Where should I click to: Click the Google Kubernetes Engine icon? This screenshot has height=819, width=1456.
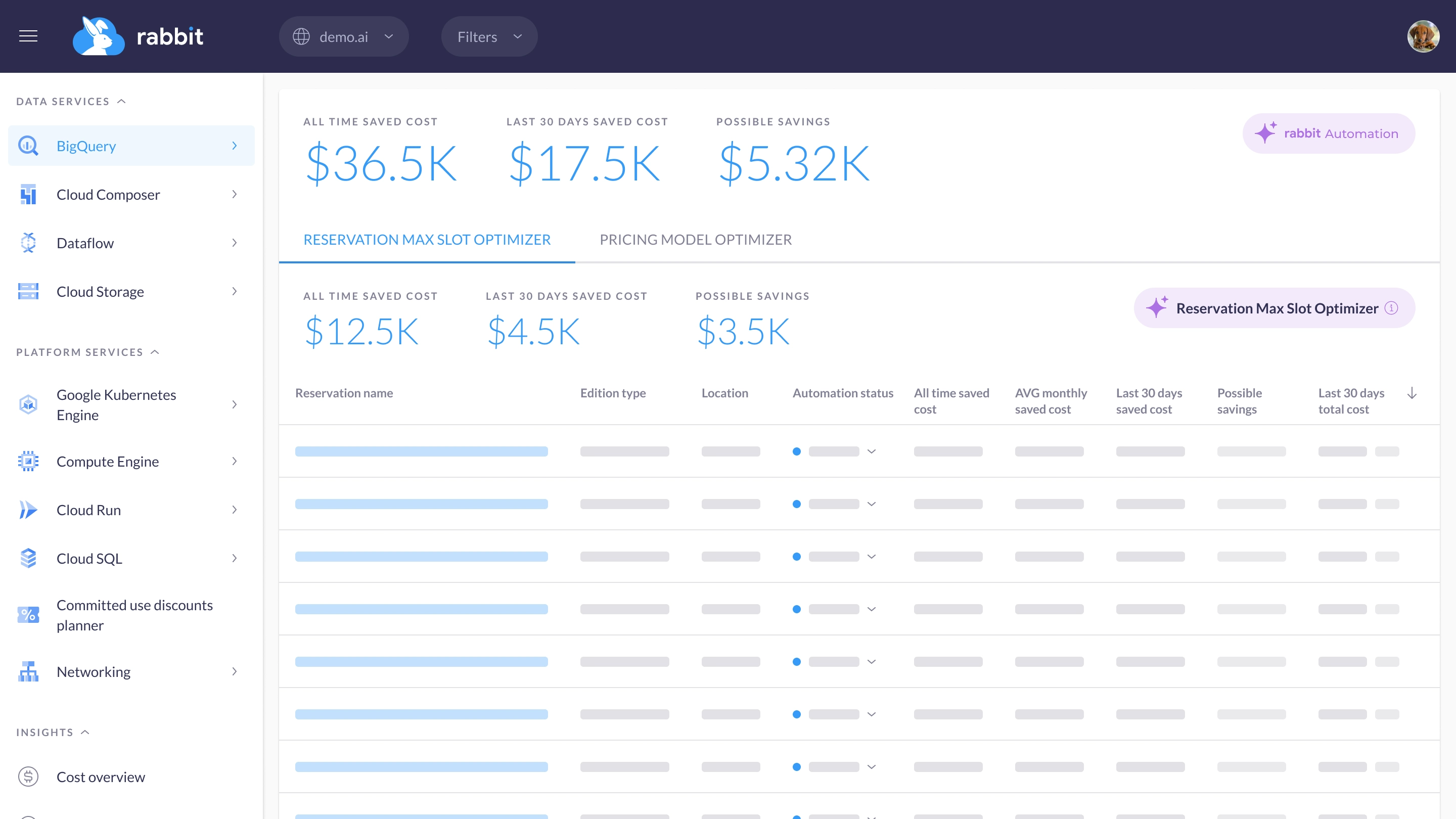(x=28, y=404)
